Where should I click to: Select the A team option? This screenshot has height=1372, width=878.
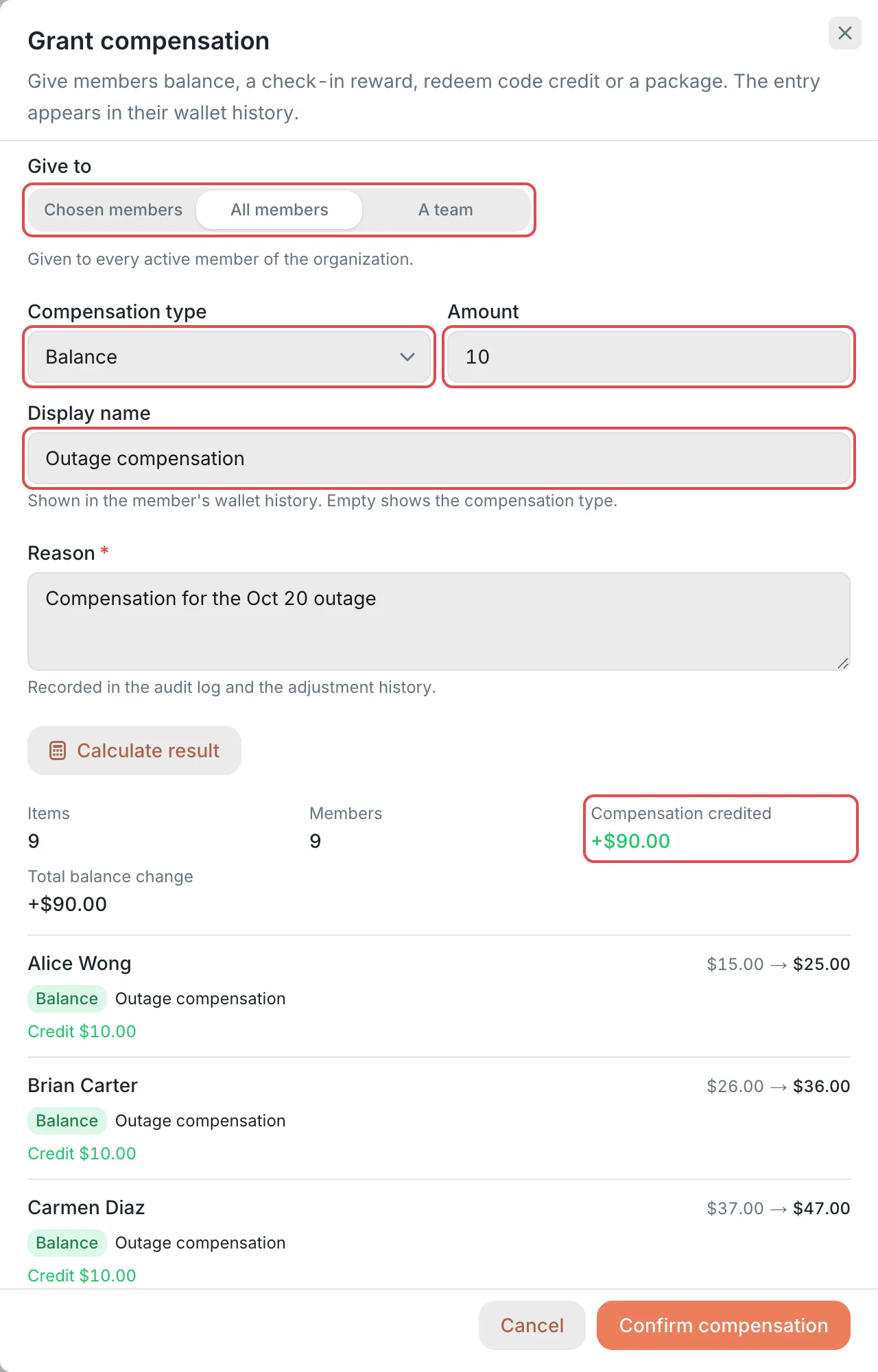pos(446,210)
